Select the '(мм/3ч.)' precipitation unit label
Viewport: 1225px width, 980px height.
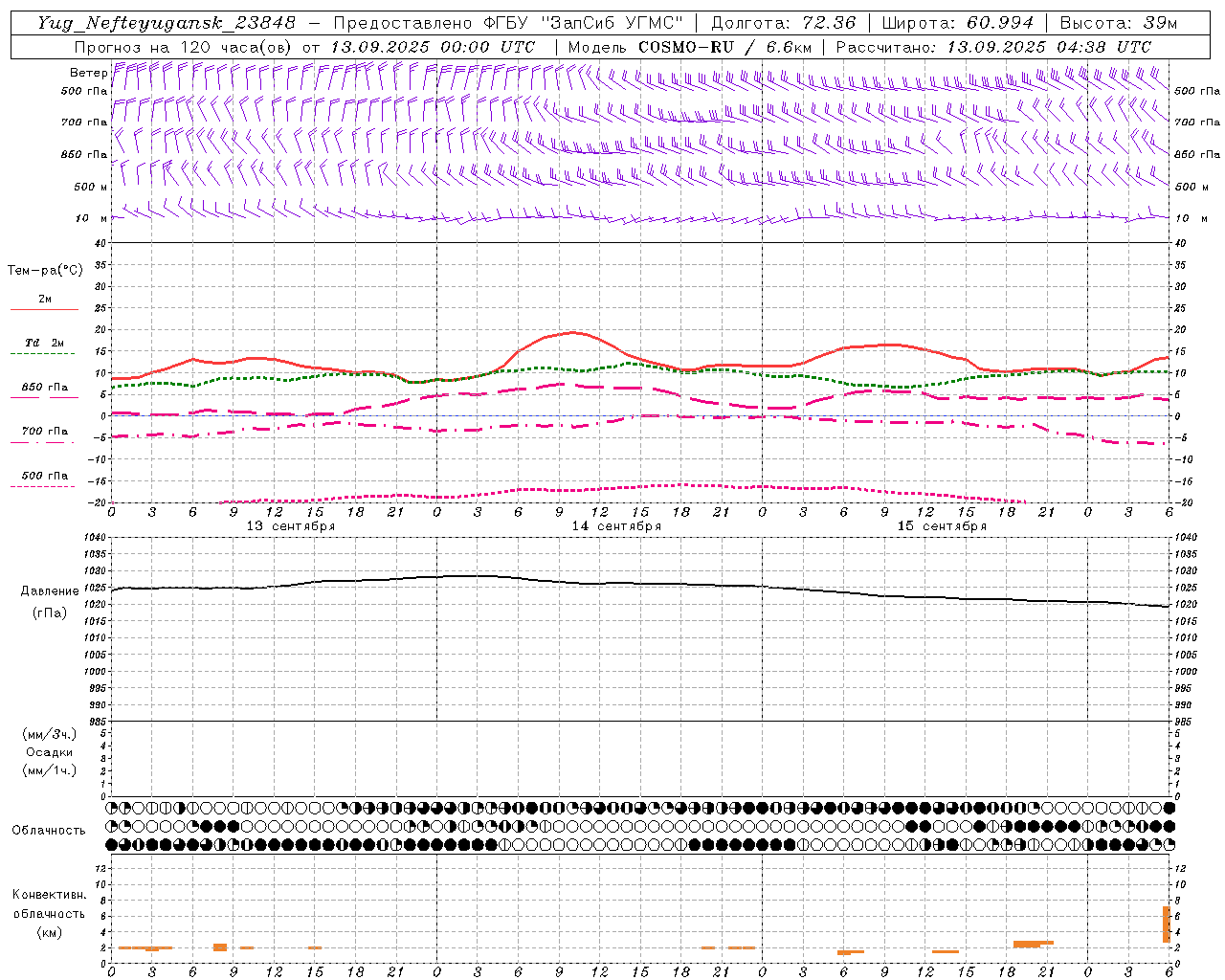pos(50,734)
